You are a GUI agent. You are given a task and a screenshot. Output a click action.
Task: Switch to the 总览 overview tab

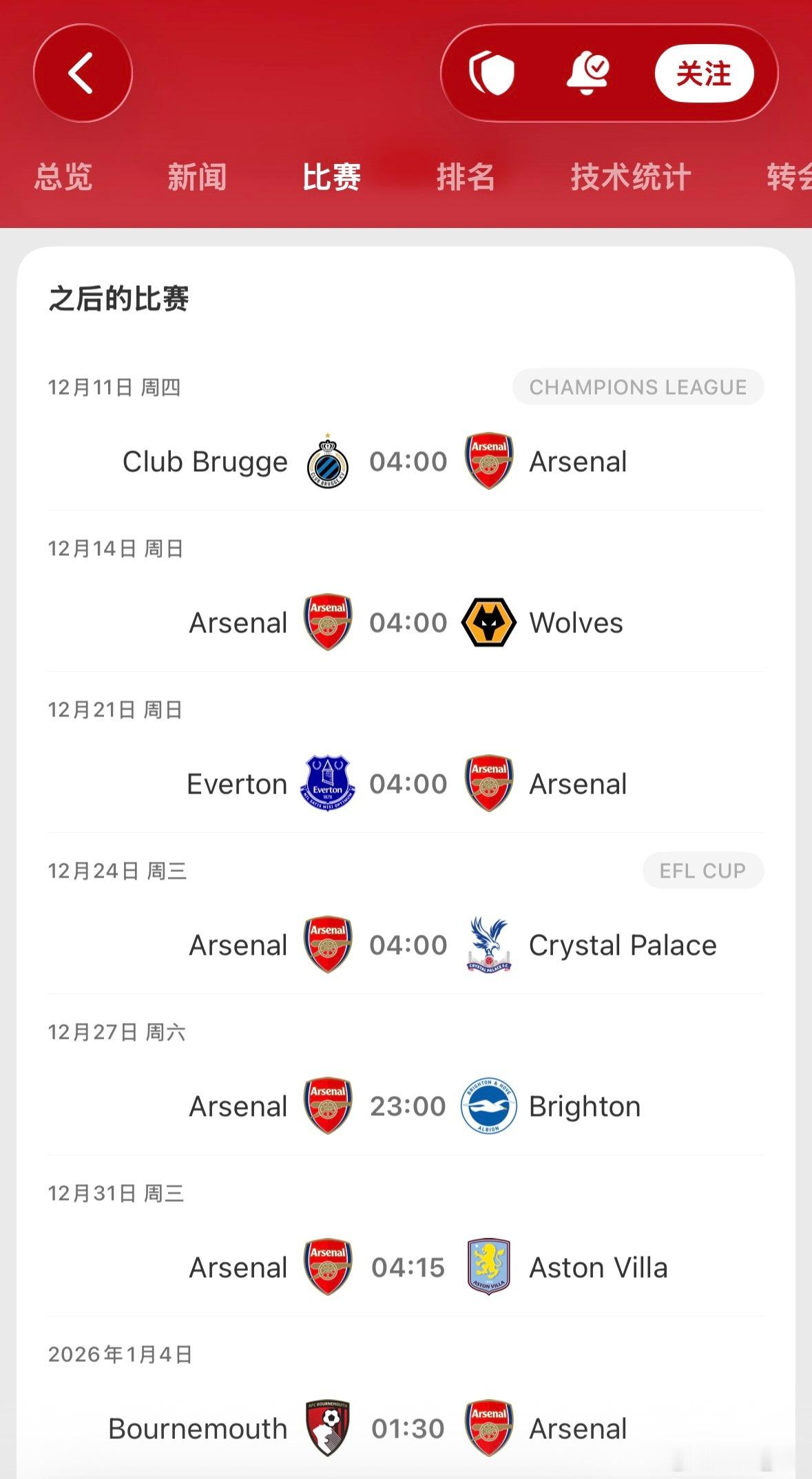pyautogui.click(x=63, y=177)
